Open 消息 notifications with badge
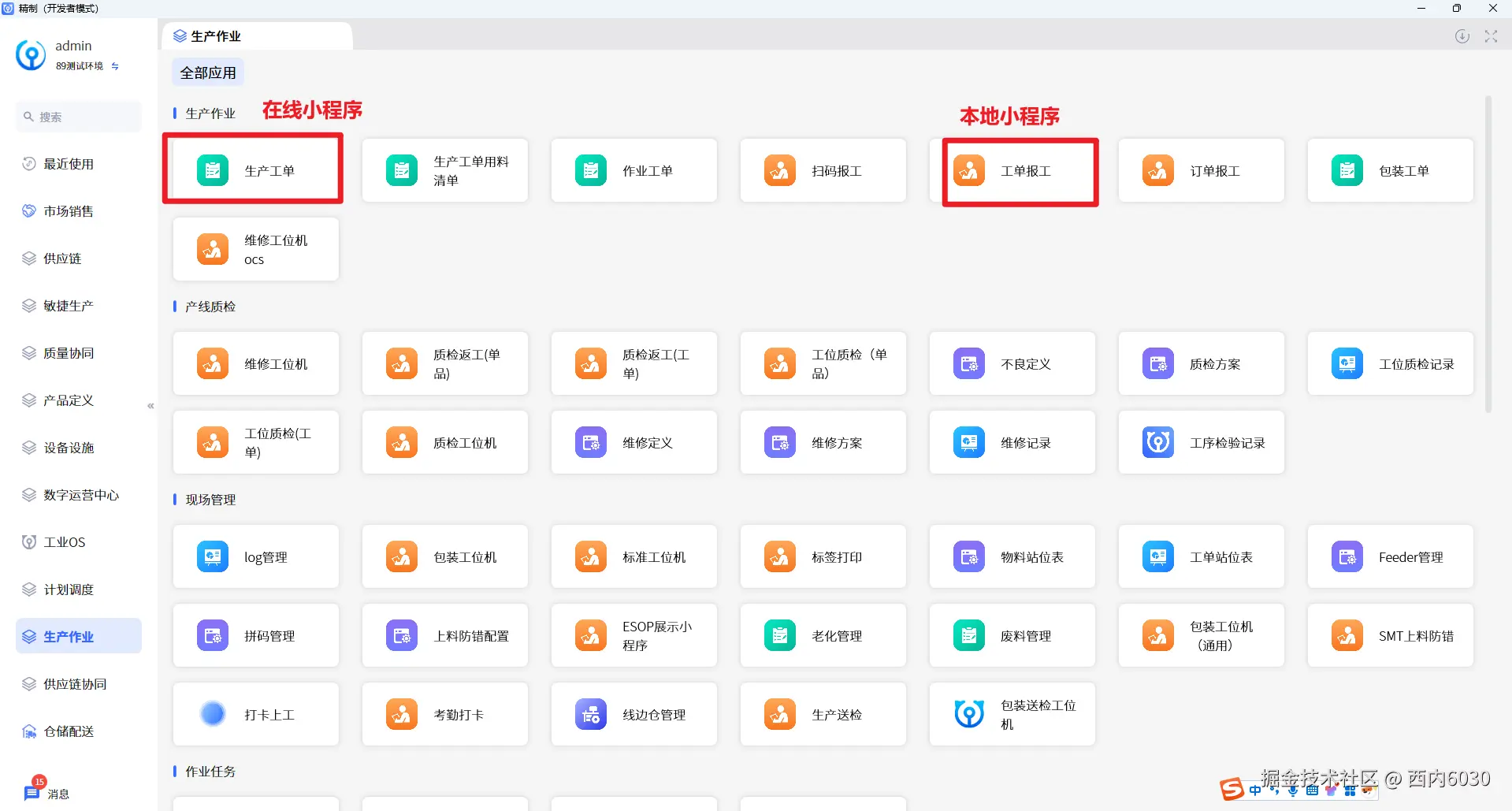The height and width of the screenshot is (811, 1512). point(47,791)
